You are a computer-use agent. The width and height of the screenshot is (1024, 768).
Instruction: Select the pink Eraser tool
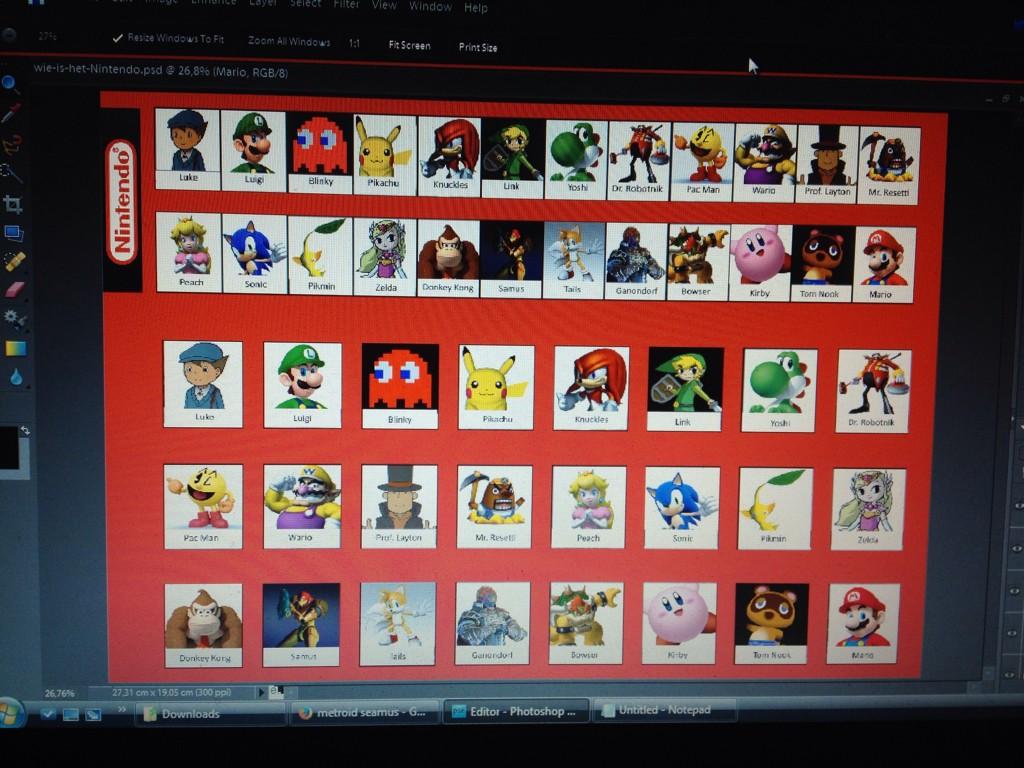click(x=14, y=289)
